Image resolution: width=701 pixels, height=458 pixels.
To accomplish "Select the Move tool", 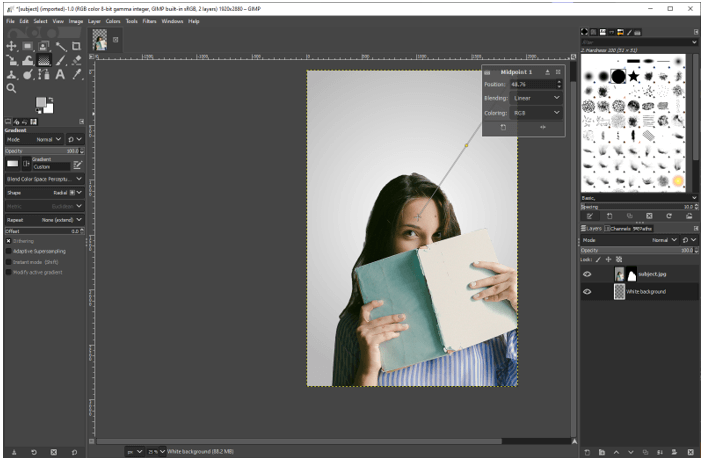I will tap(11, 46).
